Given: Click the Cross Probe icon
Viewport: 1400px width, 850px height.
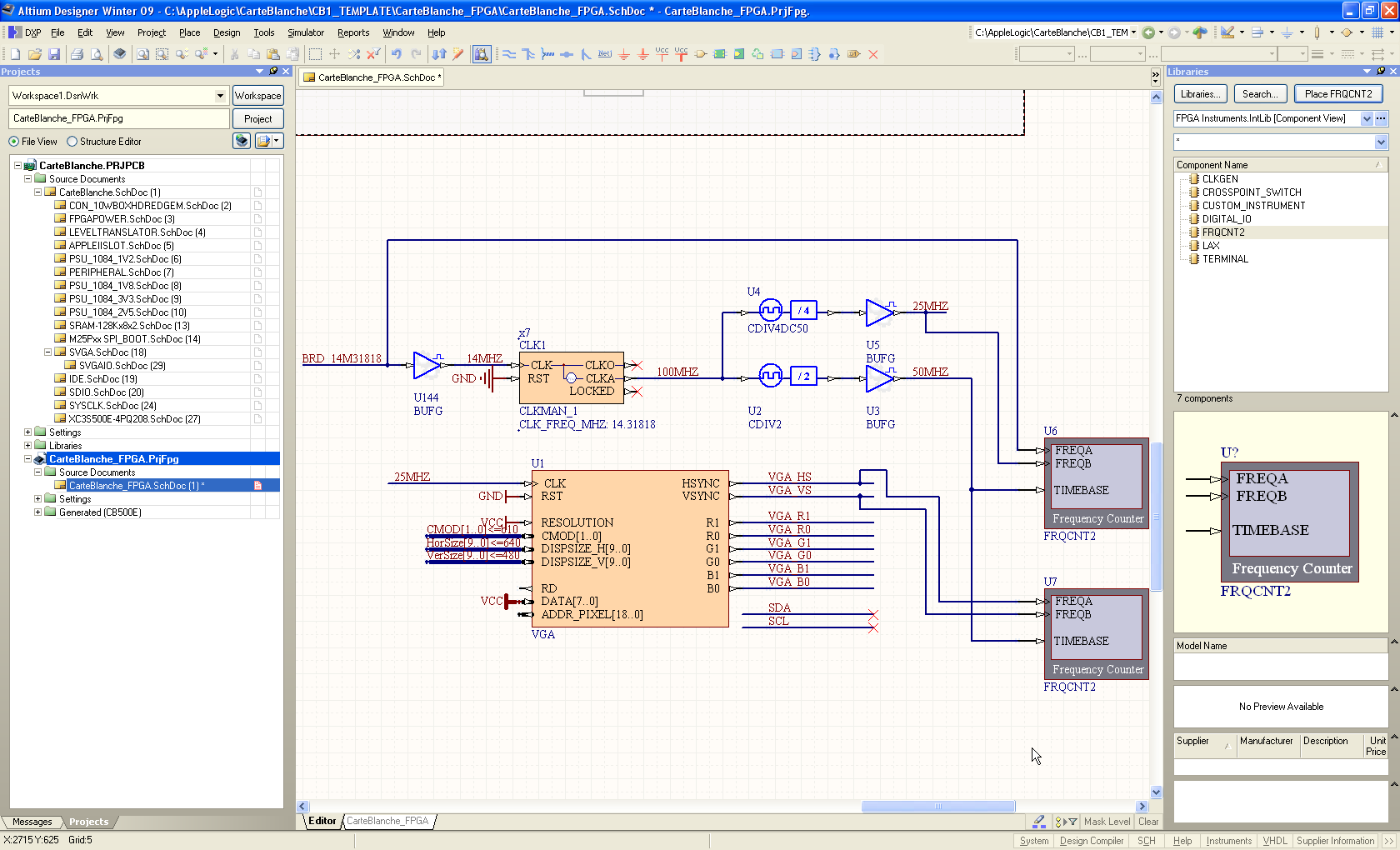Looking at the screenshot, I should [458, 54].
